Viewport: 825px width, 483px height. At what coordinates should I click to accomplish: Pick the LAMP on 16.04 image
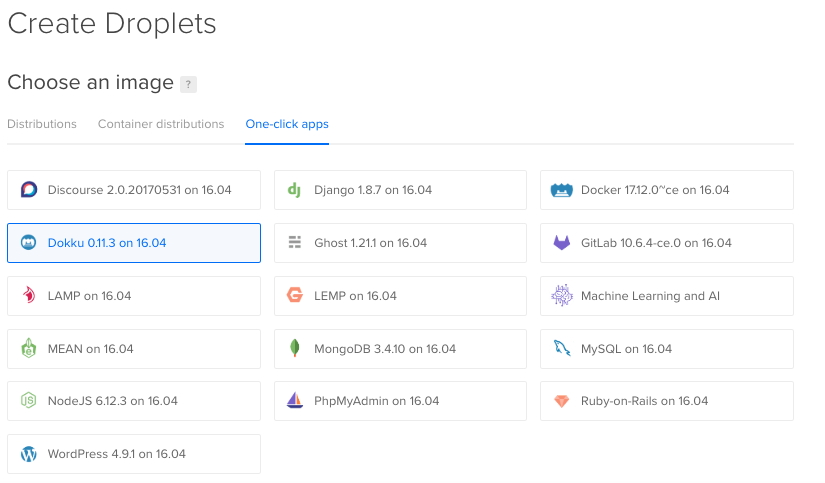pos(134,296)
